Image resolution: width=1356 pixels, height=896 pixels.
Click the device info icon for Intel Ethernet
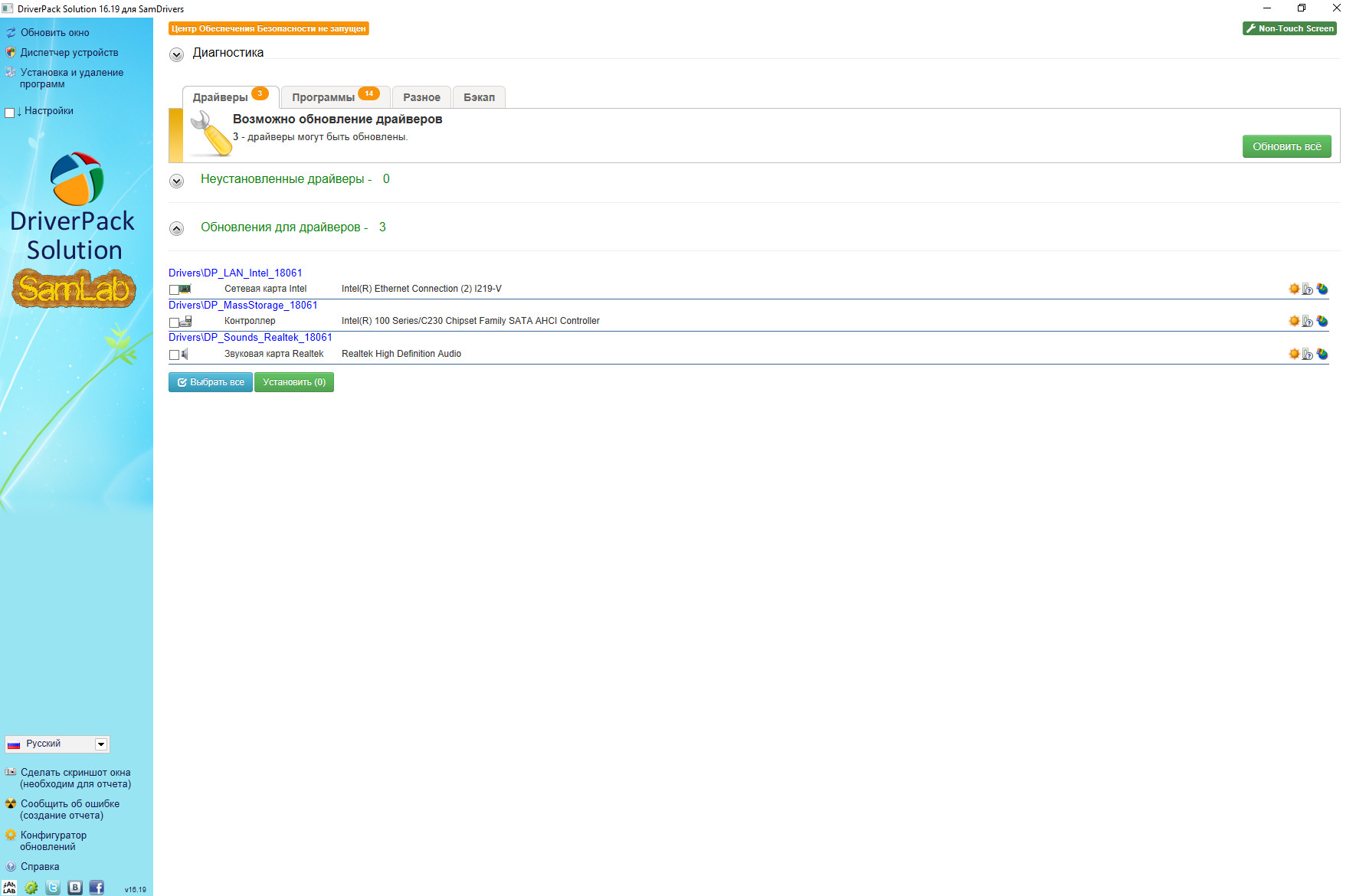(1308, 289)
